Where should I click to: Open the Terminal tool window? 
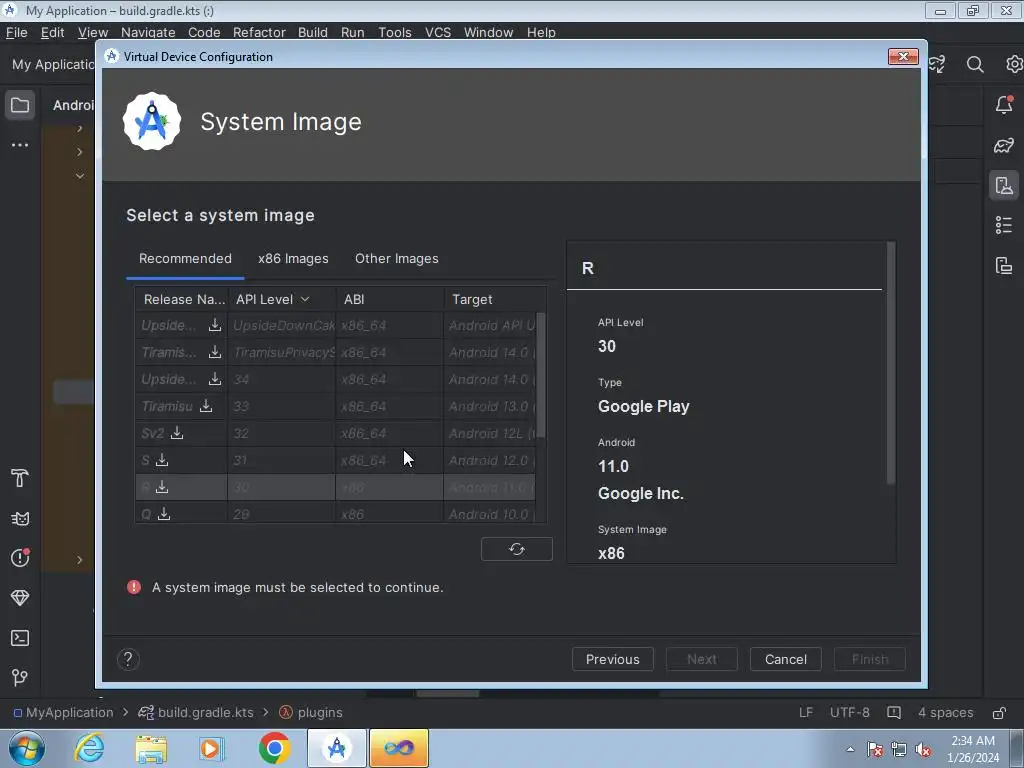coord(20,638)
